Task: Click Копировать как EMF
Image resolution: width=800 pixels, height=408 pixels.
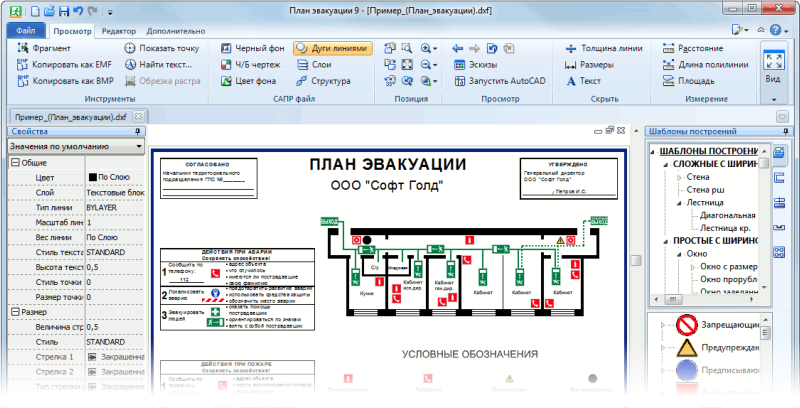Action: [64, 64]
